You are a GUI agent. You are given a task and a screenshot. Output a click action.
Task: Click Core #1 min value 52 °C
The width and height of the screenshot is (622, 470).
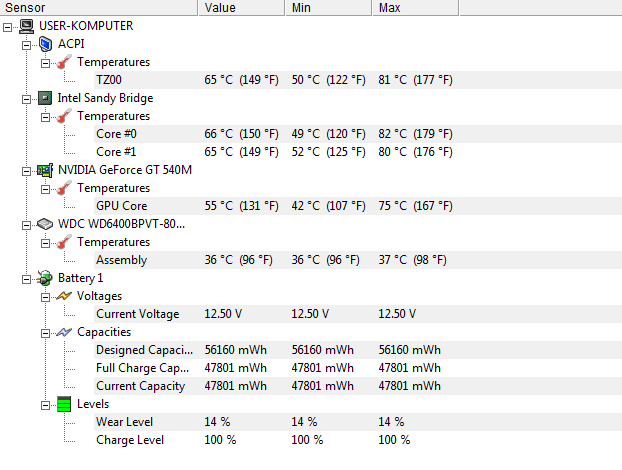click(328, 152)
